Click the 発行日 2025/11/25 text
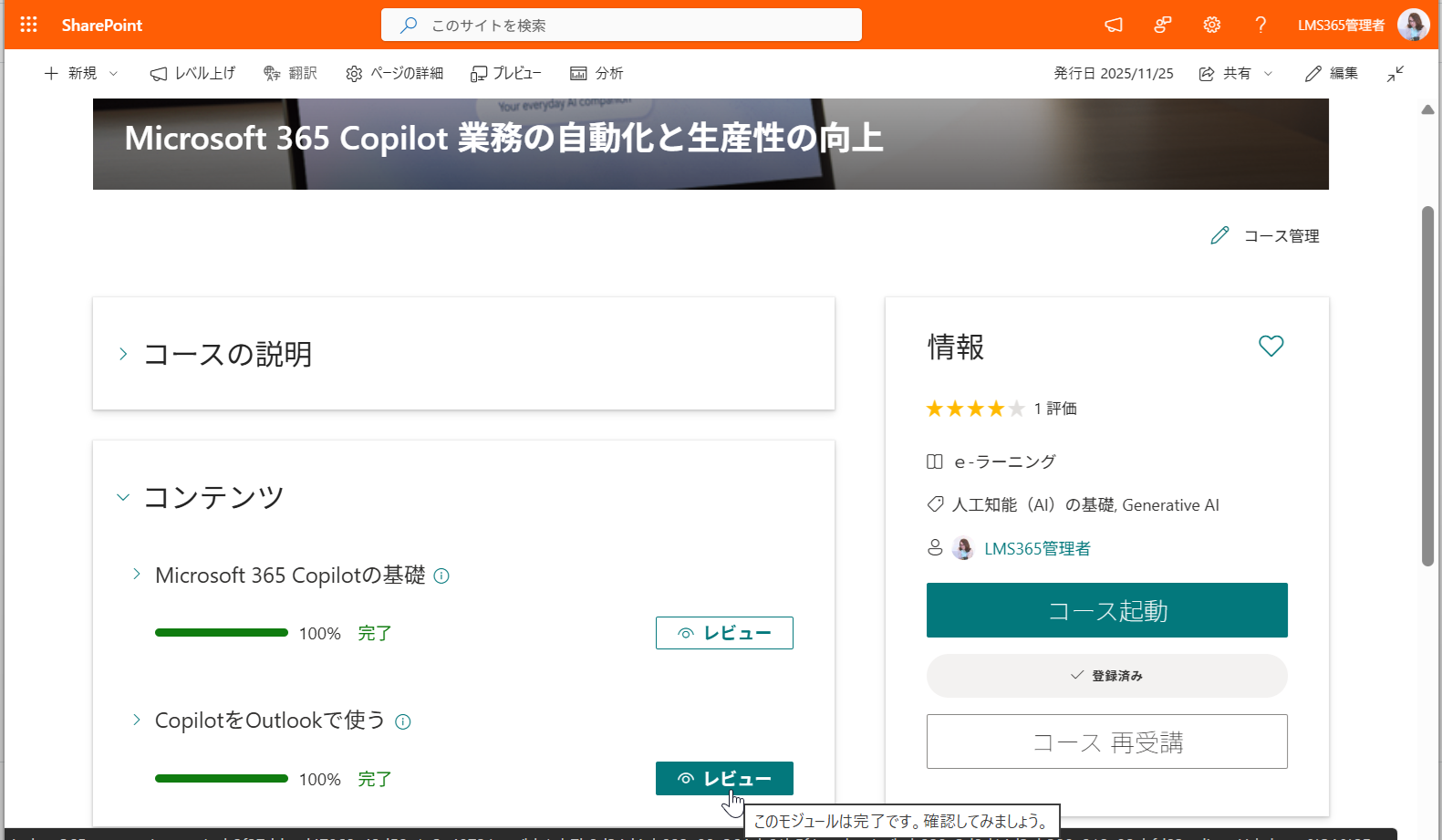1442x840 pixels. tap(1114, 73)
